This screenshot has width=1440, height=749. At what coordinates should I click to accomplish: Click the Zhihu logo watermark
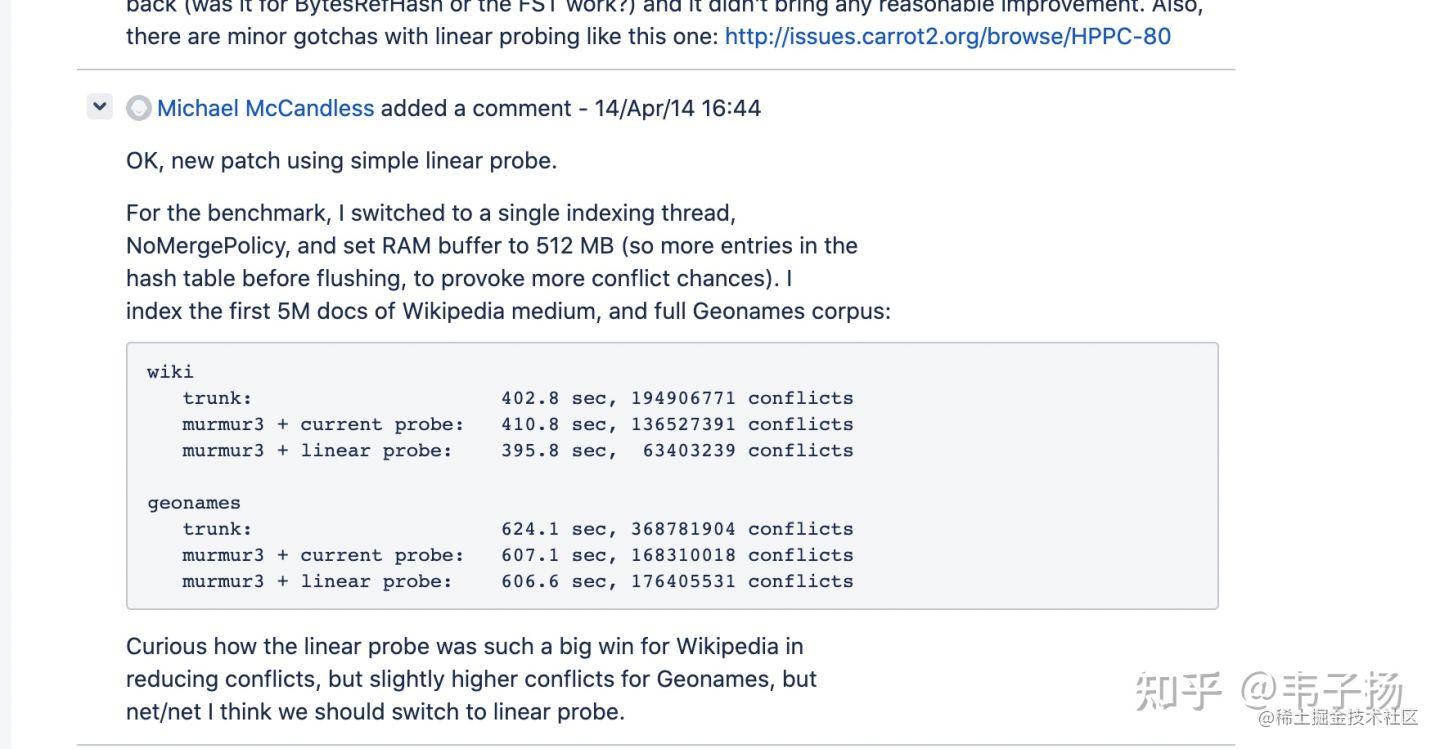[x=1179, y=690]
